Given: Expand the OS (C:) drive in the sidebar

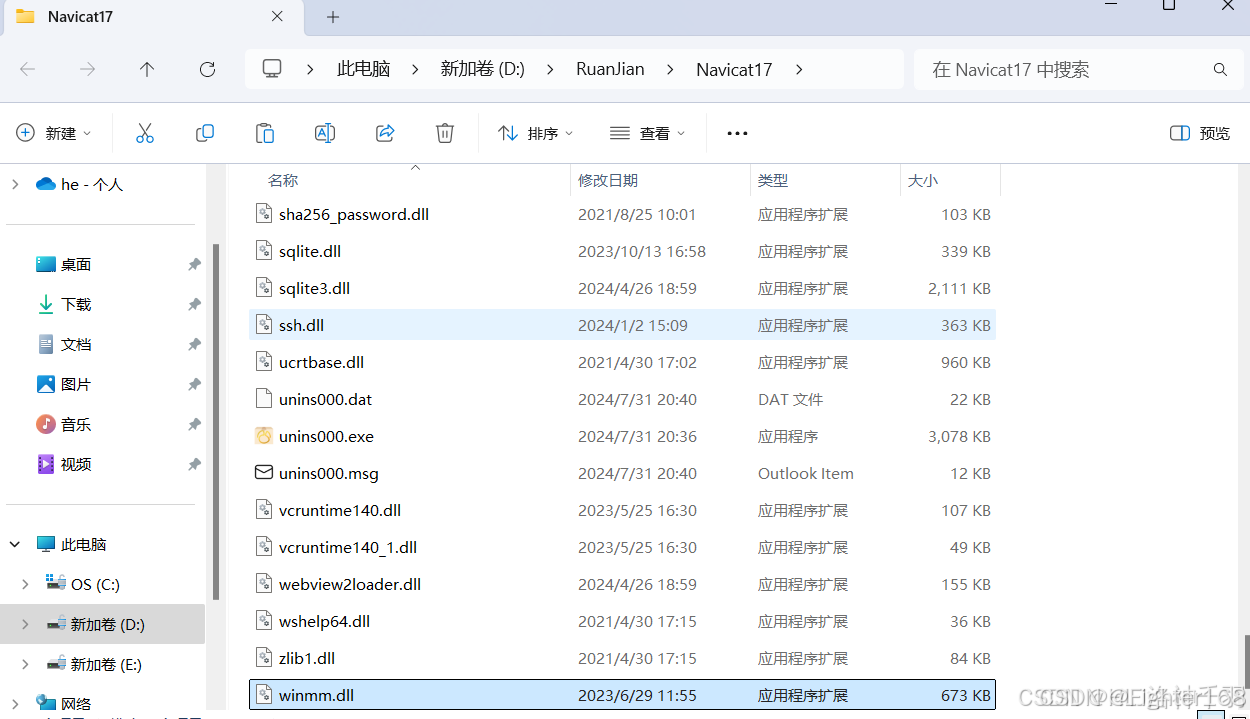Looking at the screenshot, I should (27, 584).
